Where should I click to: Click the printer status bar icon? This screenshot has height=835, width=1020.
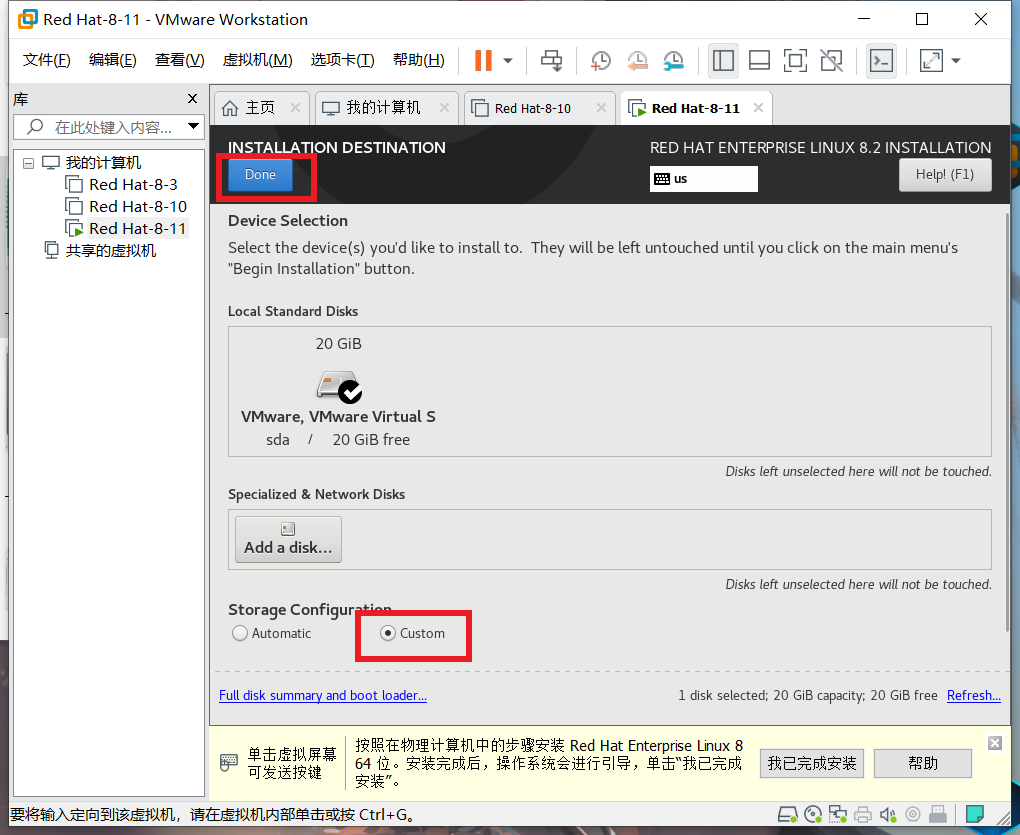[863, 814]
